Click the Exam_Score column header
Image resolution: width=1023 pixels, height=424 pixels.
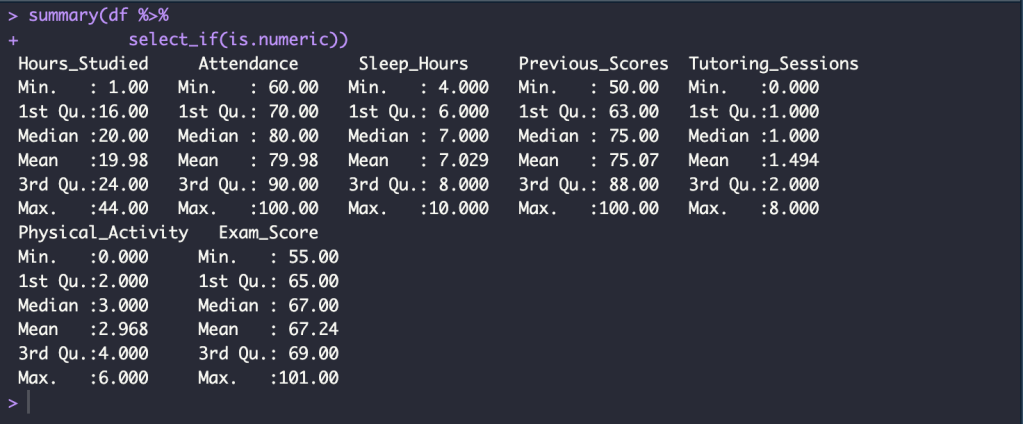268,233
